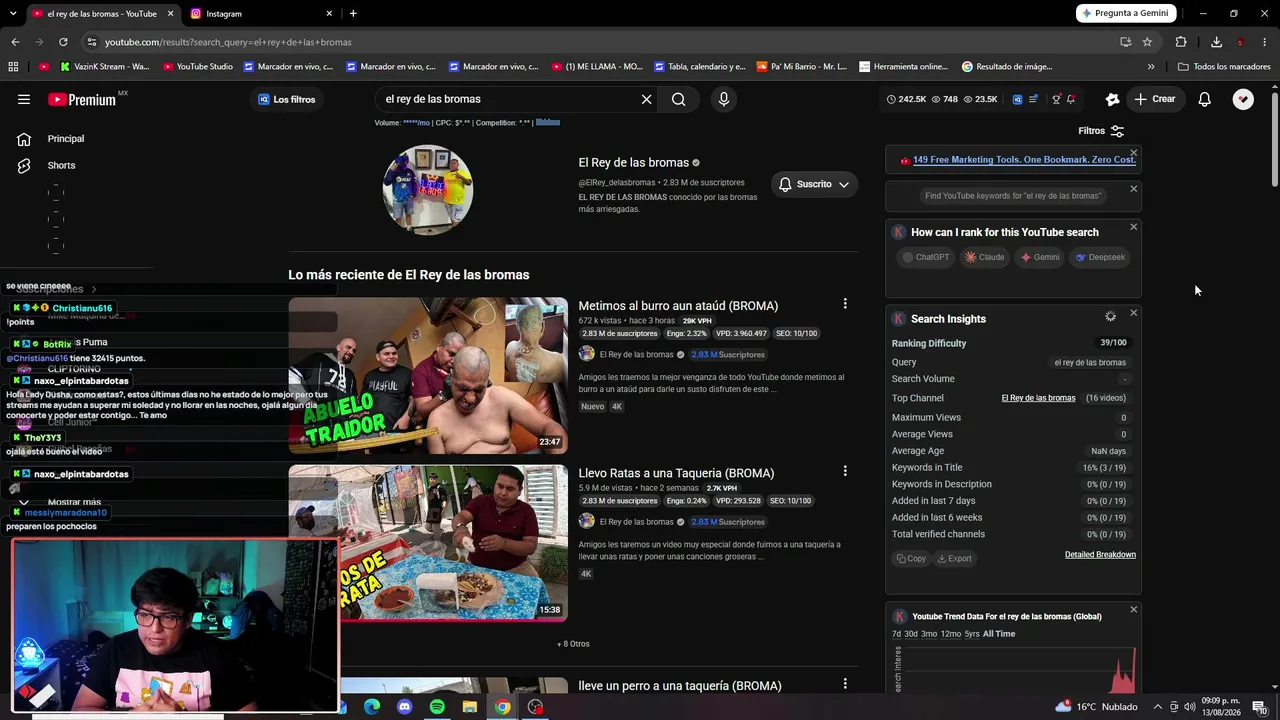The image size is (1280, 720).
Task: Copy Search Insights data
Action: pyautogui.click(x=911, y=559)
